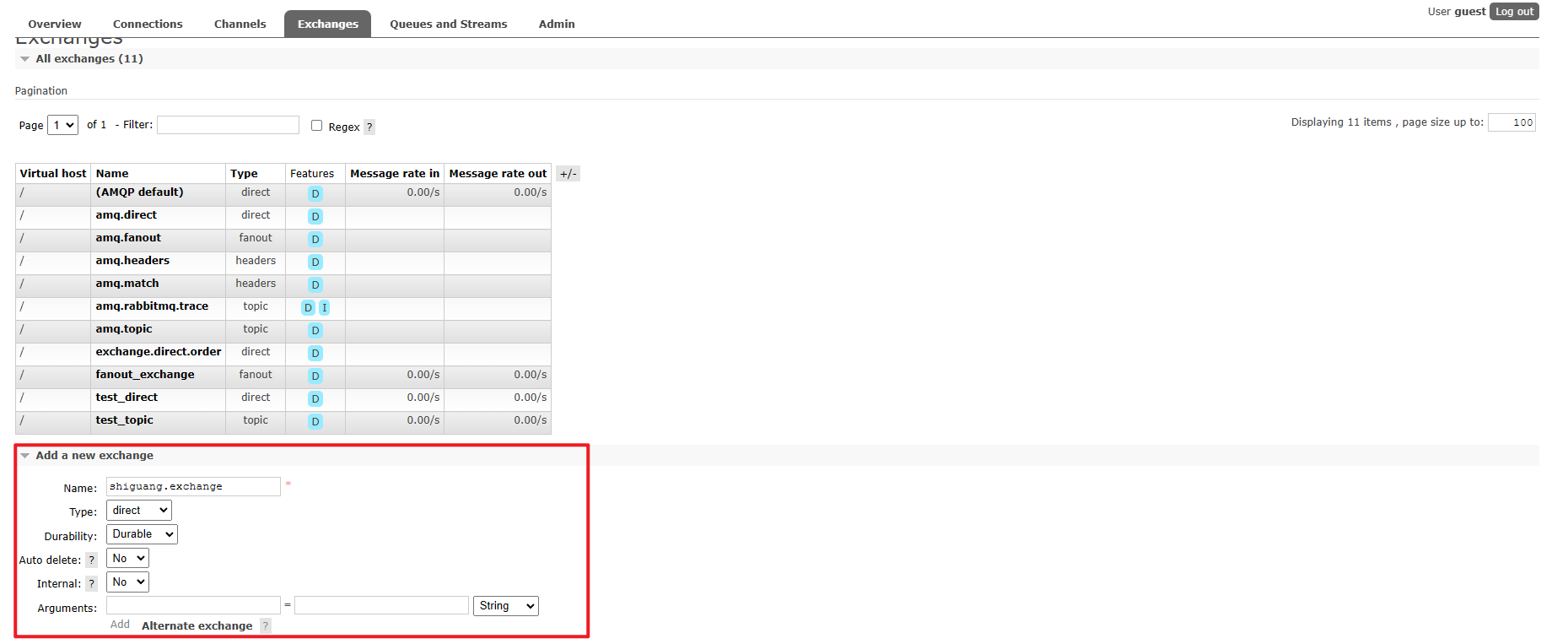Click the D badge of amq.match
The image size is (1568, 644).
315,284
